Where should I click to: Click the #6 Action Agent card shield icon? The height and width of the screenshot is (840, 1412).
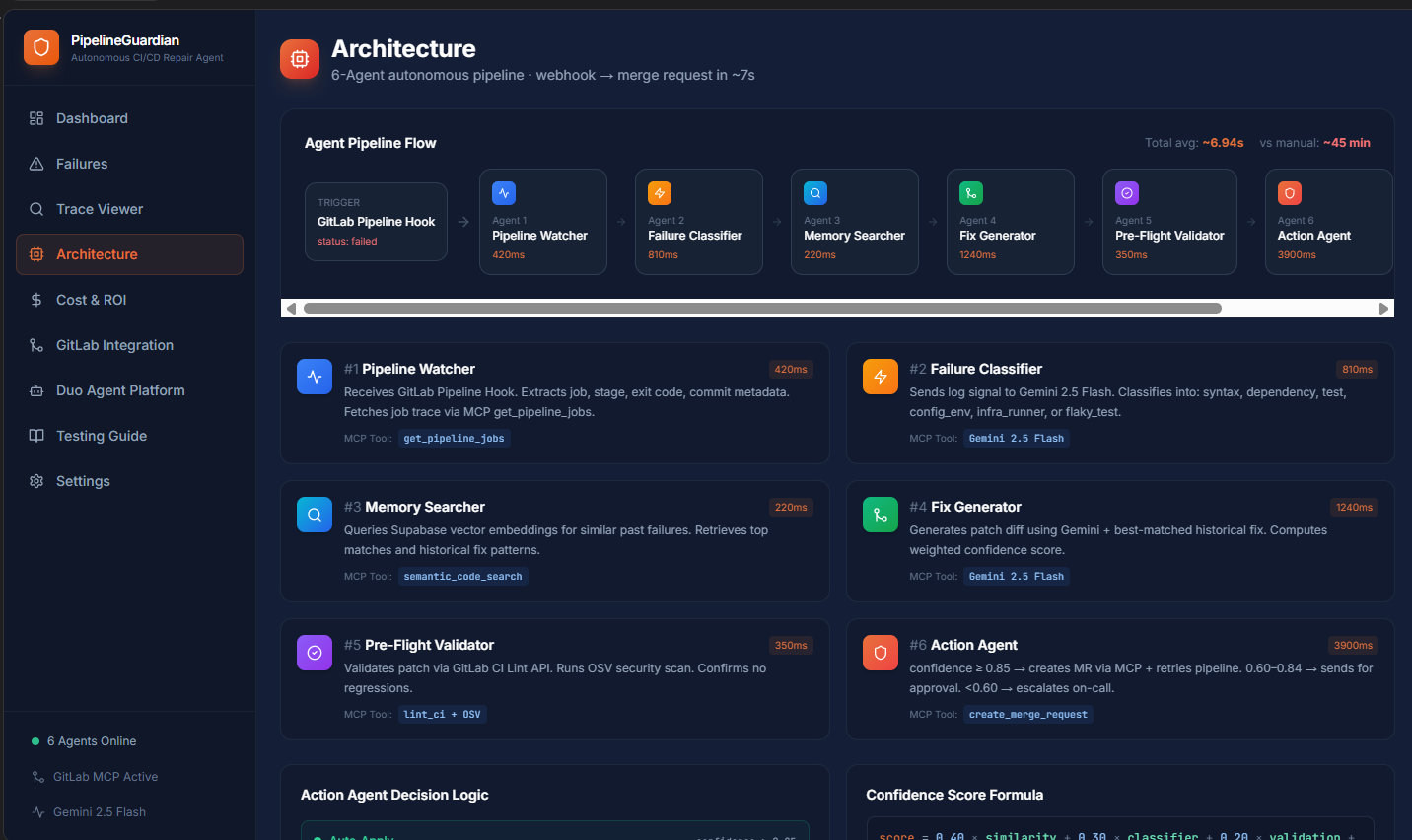pos(881,653)
